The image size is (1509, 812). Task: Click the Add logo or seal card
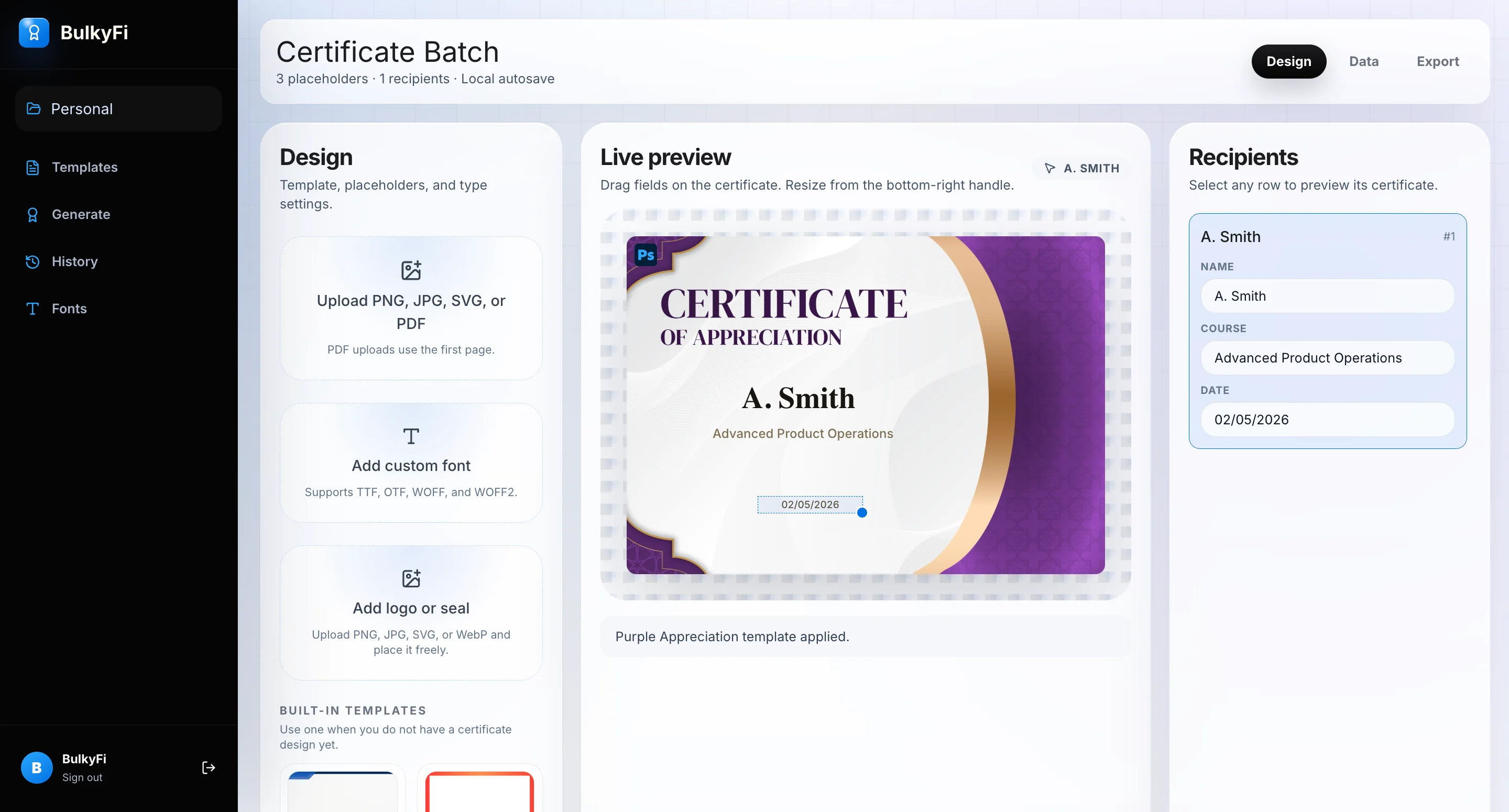[411, 613]
